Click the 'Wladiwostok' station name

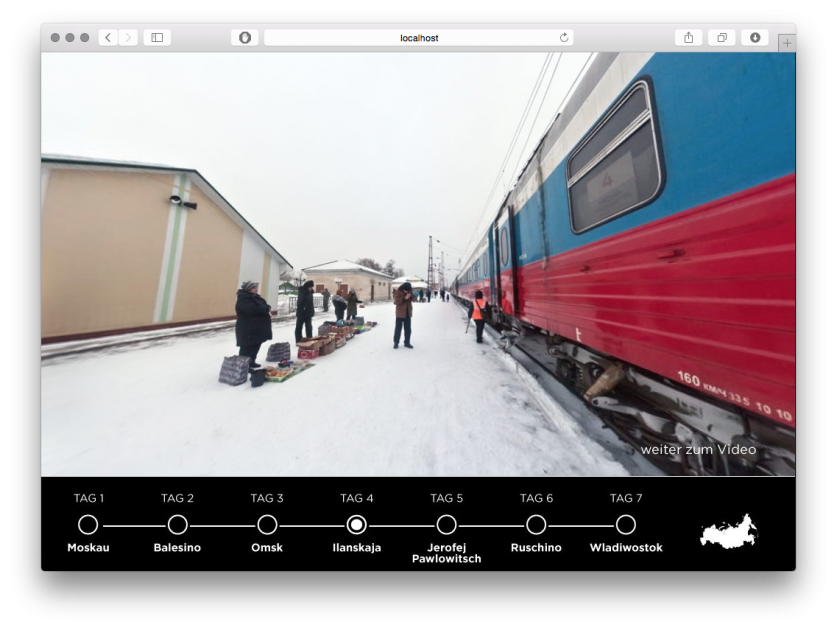tap(626, 547)
